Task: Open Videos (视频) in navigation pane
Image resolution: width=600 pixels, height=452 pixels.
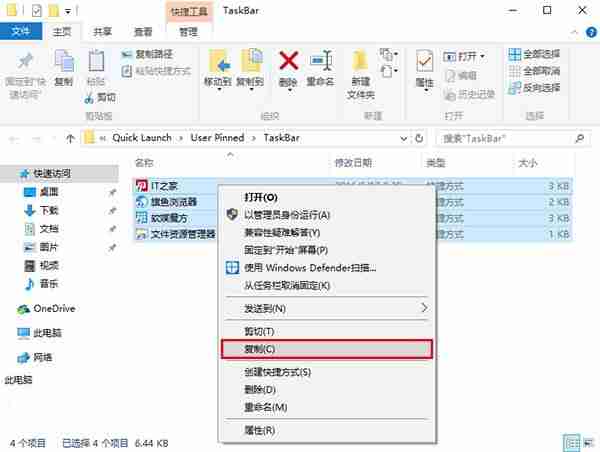Action: point(49,265)
